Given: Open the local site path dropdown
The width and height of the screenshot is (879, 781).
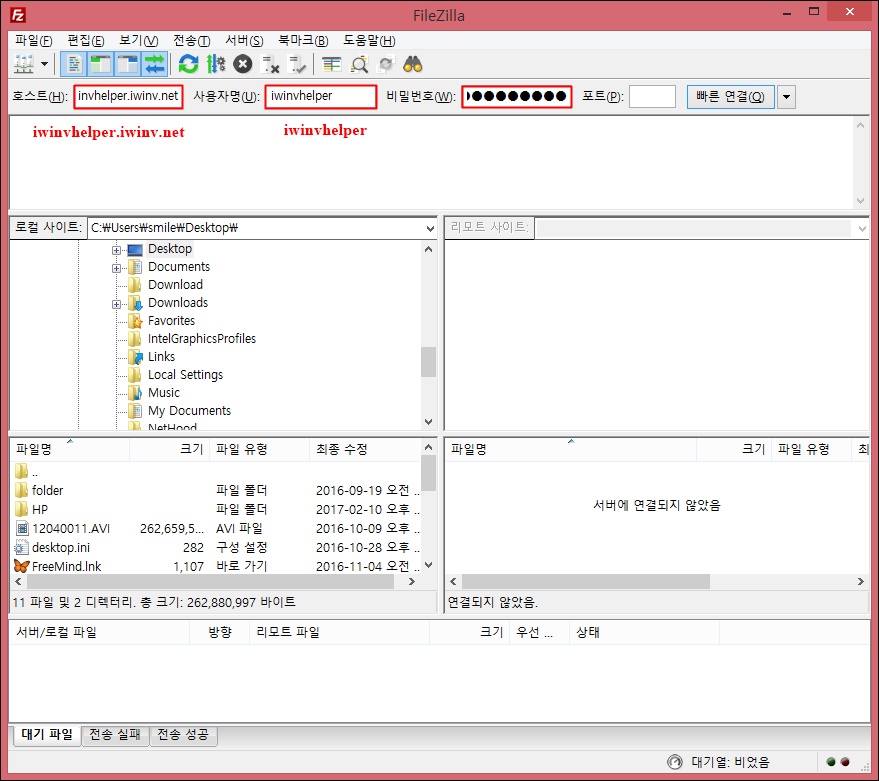Looking at the screenshot, I should click(430, 228).
